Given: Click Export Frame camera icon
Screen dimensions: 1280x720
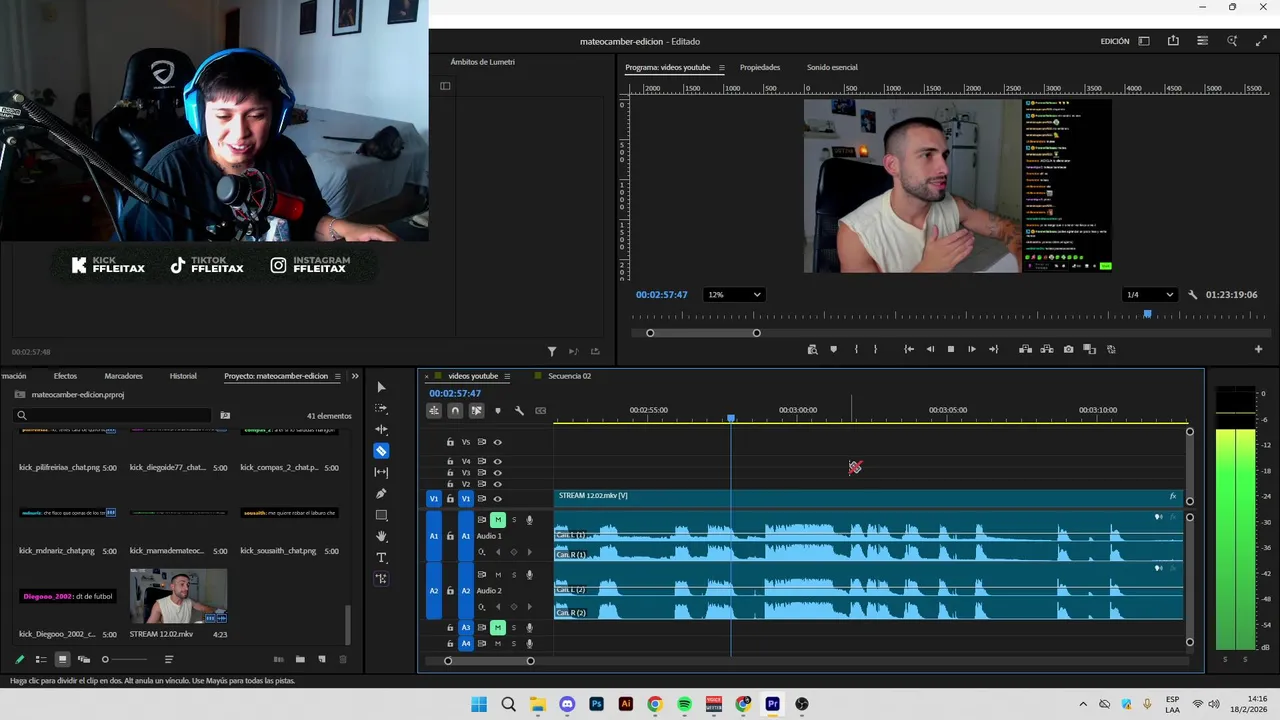Looking at the screenshot, I should 1069,349.
